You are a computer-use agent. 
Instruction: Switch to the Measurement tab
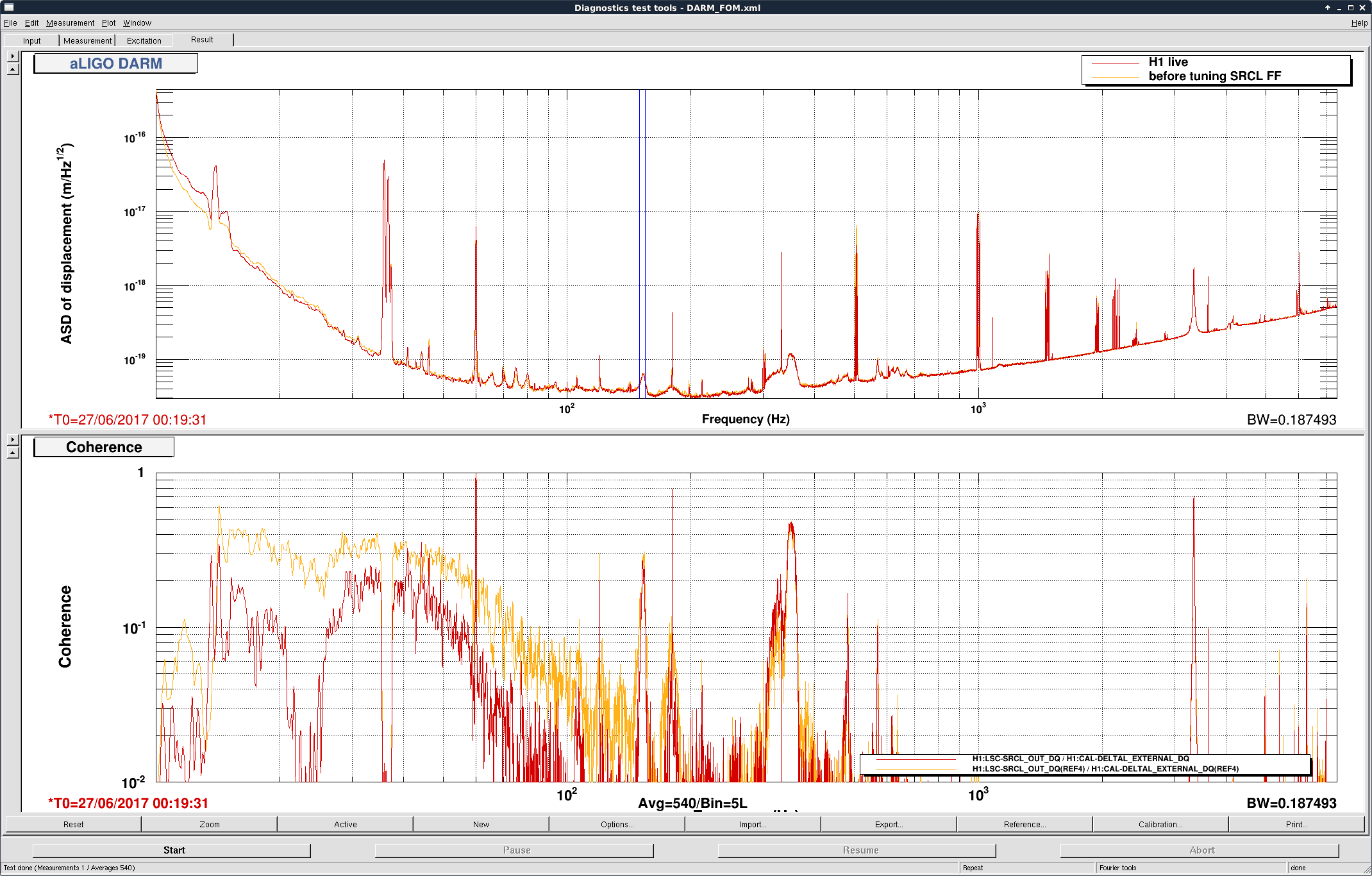(87, 40)
